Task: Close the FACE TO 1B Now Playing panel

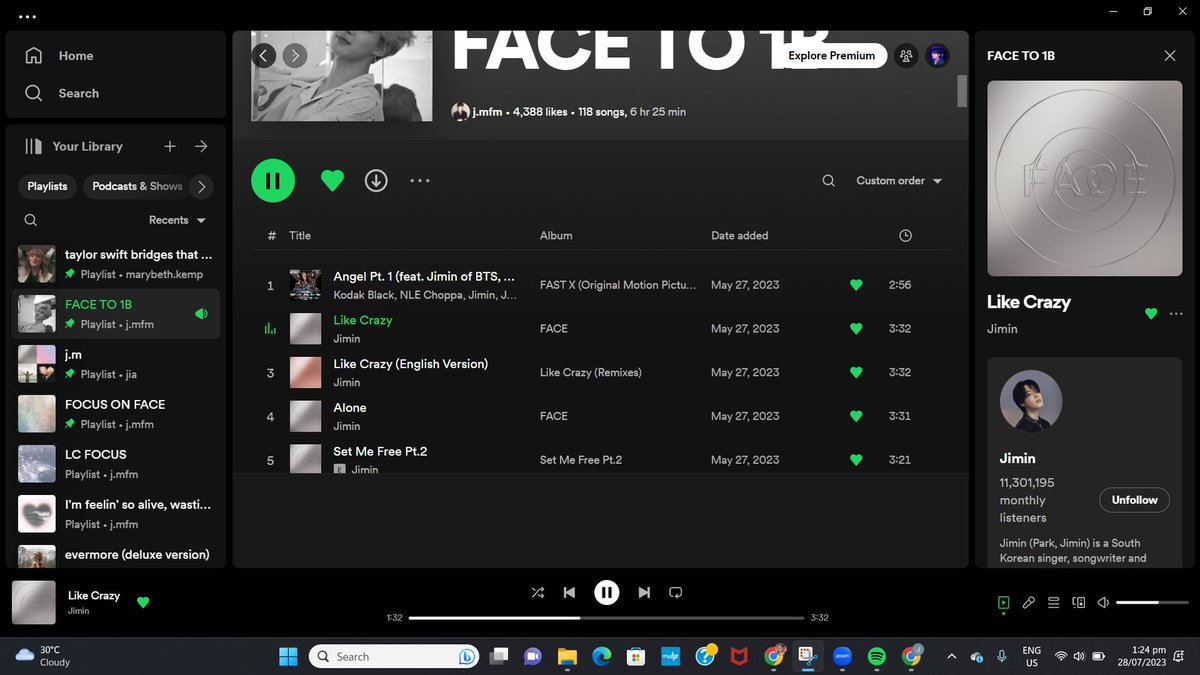Action: [x=1170, y=56]
